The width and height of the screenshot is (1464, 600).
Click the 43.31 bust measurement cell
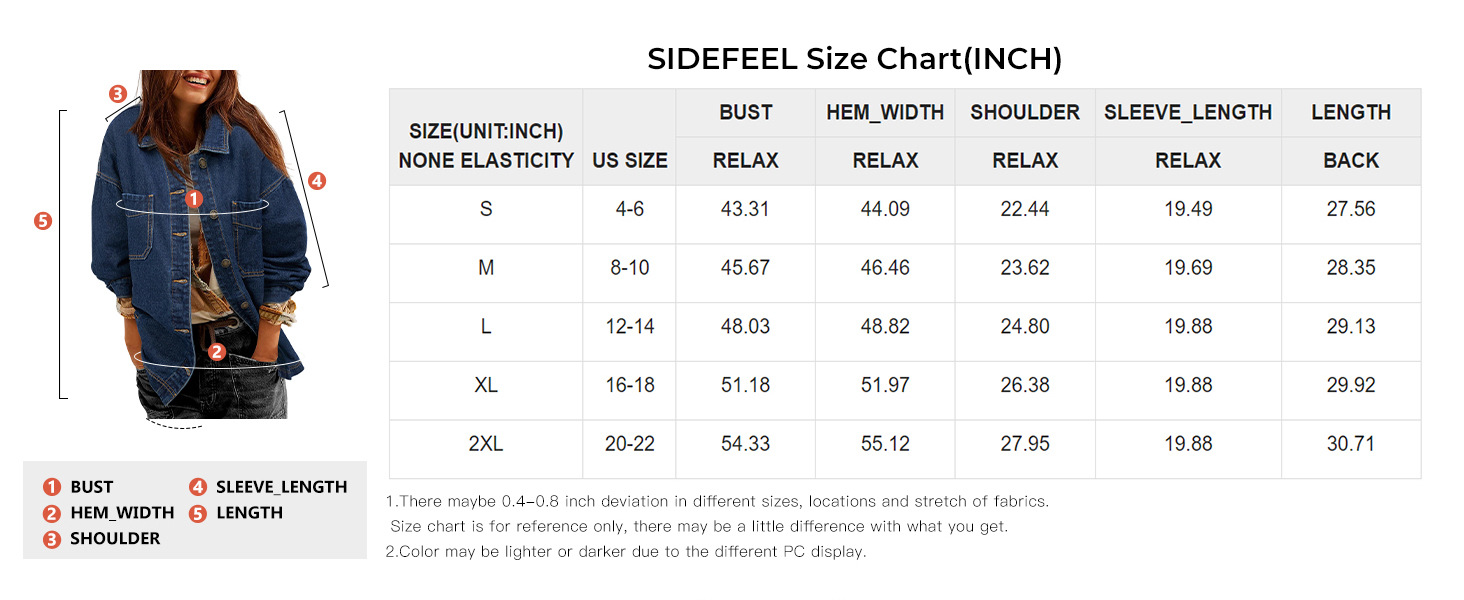click(745, 210)
